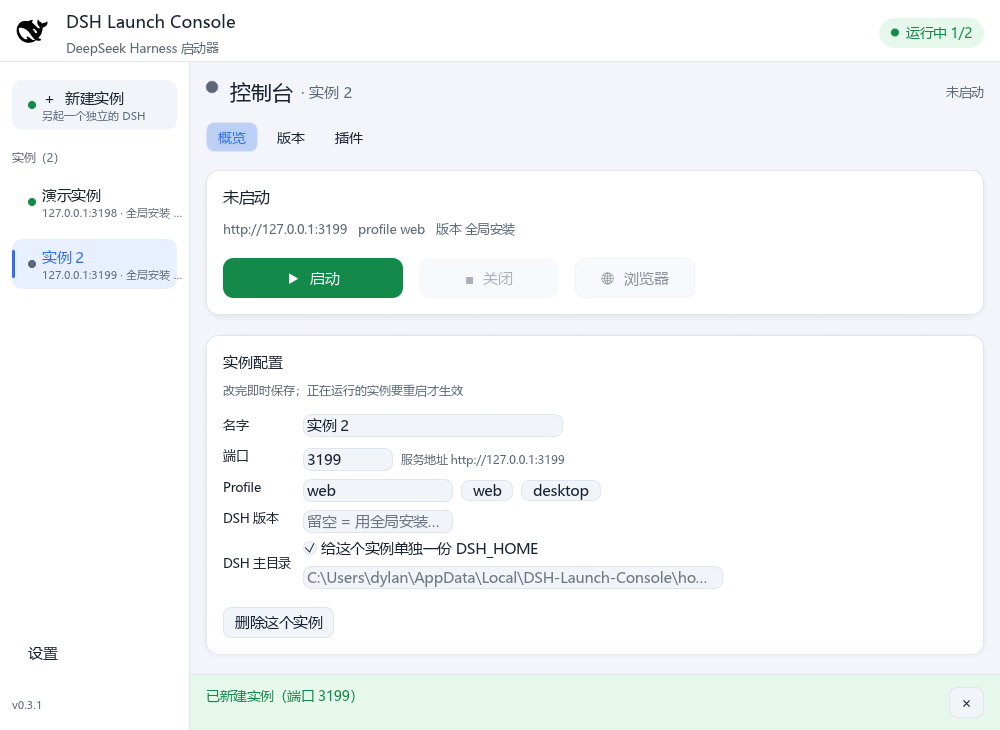The image size is (1000, 730).
Task: Click the v0.3.1 version label
Action: 27,705
